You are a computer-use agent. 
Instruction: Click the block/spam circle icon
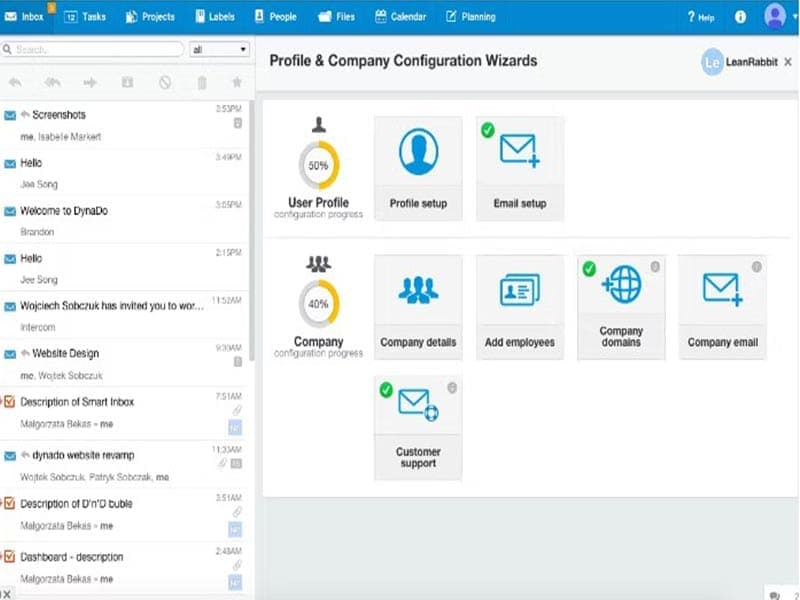164,83
